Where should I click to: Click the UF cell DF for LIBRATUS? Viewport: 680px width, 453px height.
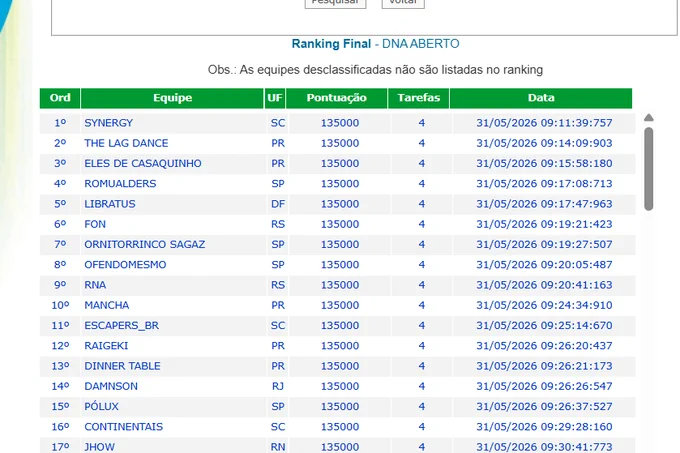point(278,204)
